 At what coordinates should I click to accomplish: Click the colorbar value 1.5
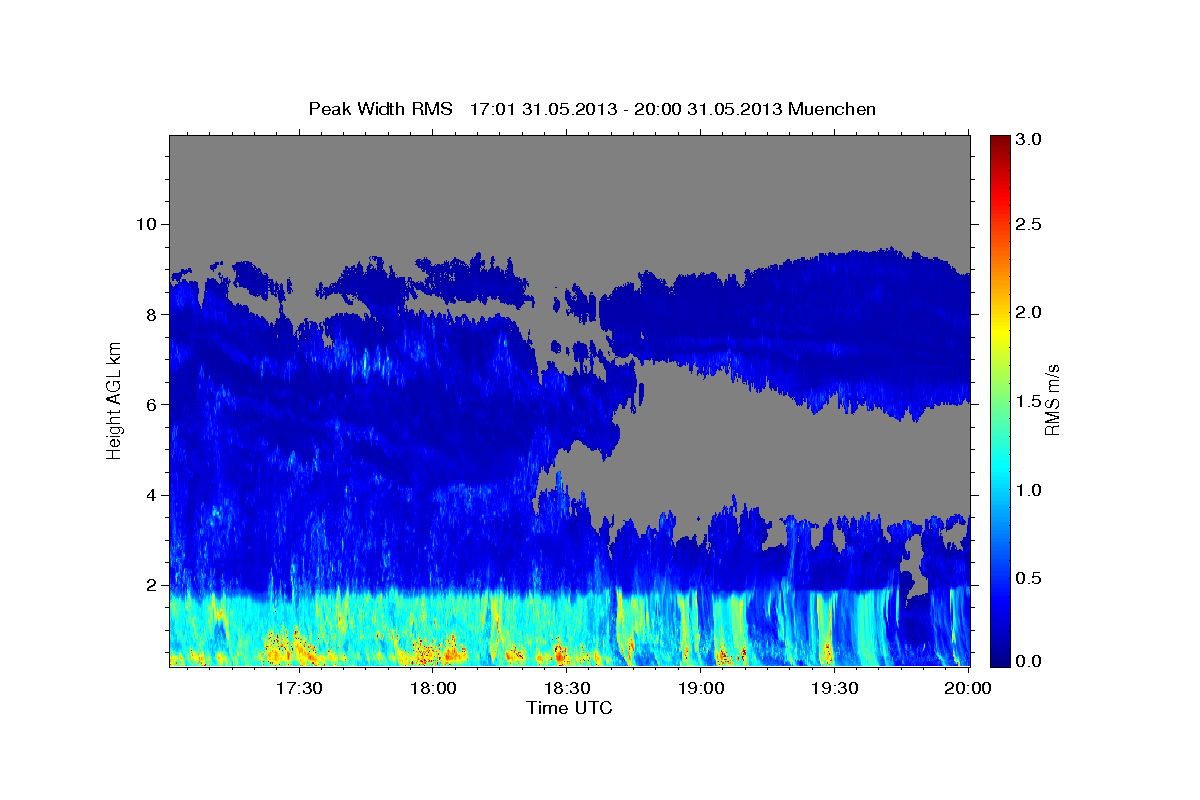tap(1030, 401)
